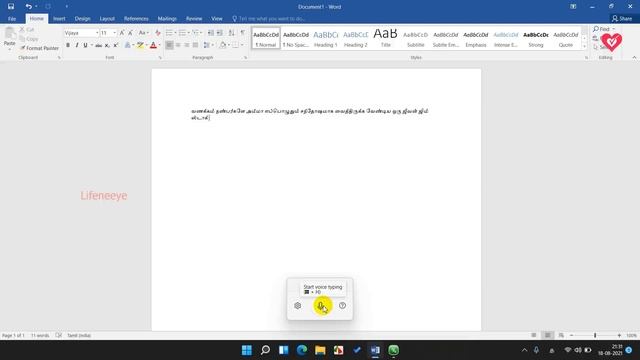This screenshot has height=360, width=640.
Task: Click the proofing status icon in status bar
Action: [x=59, y=335]
